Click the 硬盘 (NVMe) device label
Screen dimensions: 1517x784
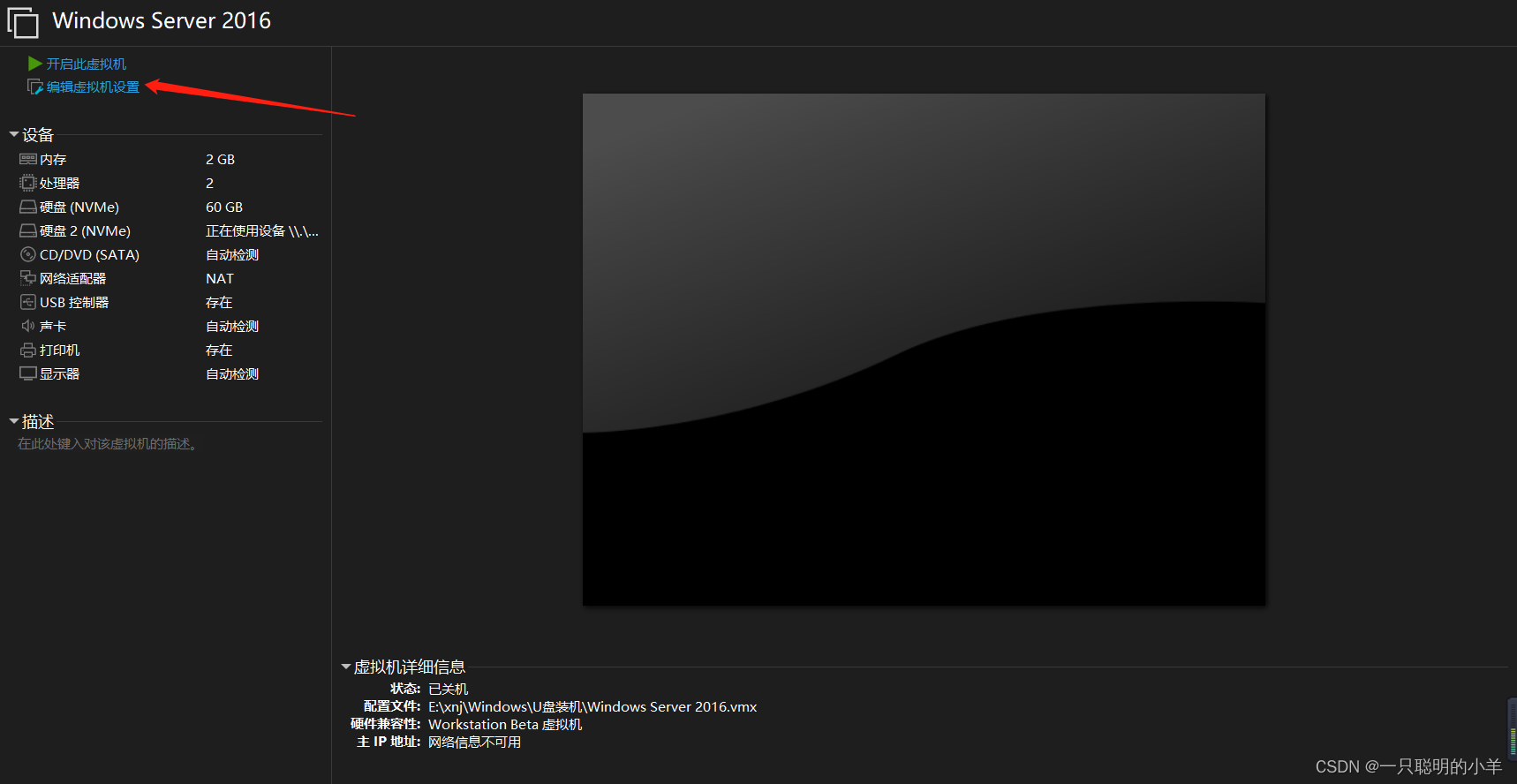pos(79,207)
